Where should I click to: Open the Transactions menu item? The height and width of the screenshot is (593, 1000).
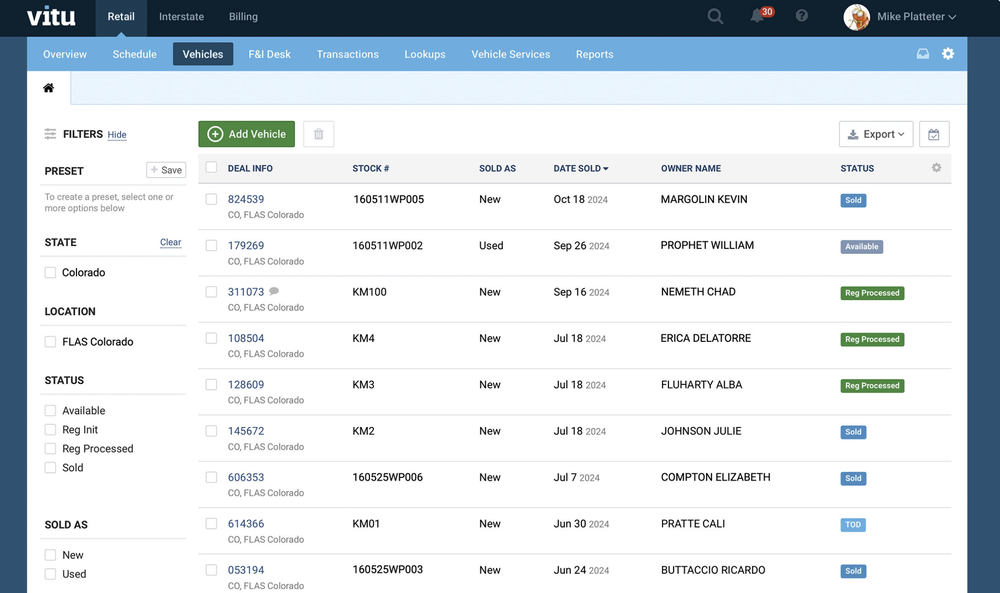(x=347, y=54)
